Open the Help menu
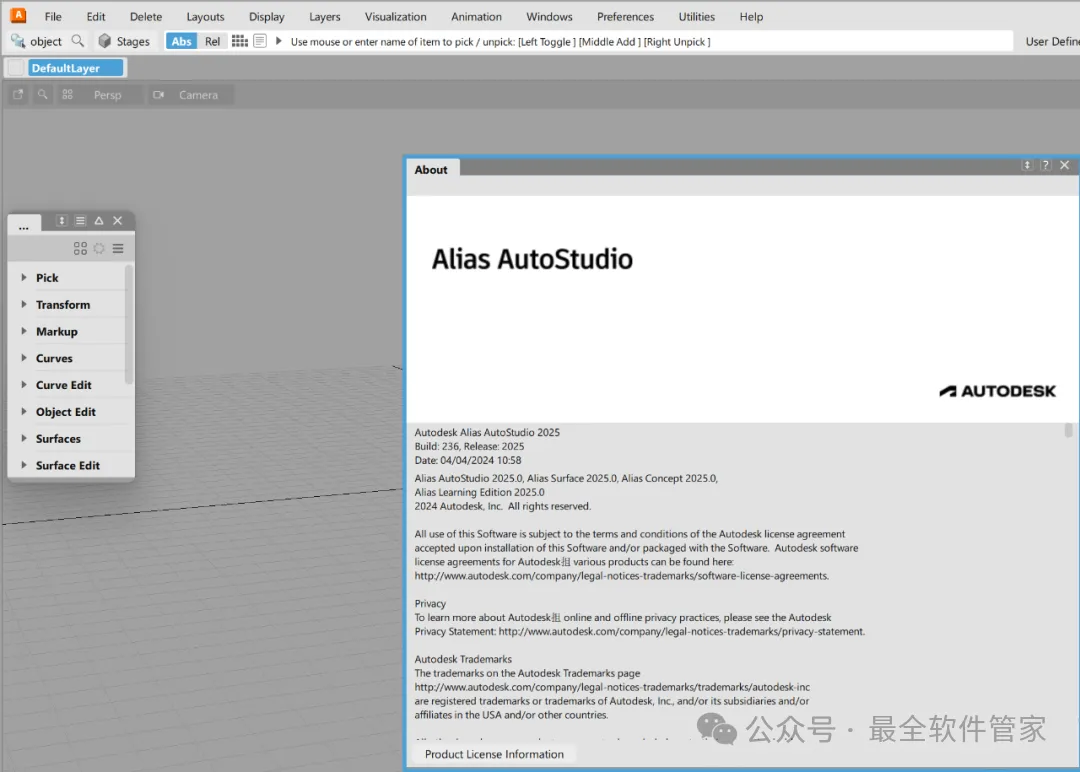The width and height of the screenshot is (1080, 772). click(x=751, y=17)
